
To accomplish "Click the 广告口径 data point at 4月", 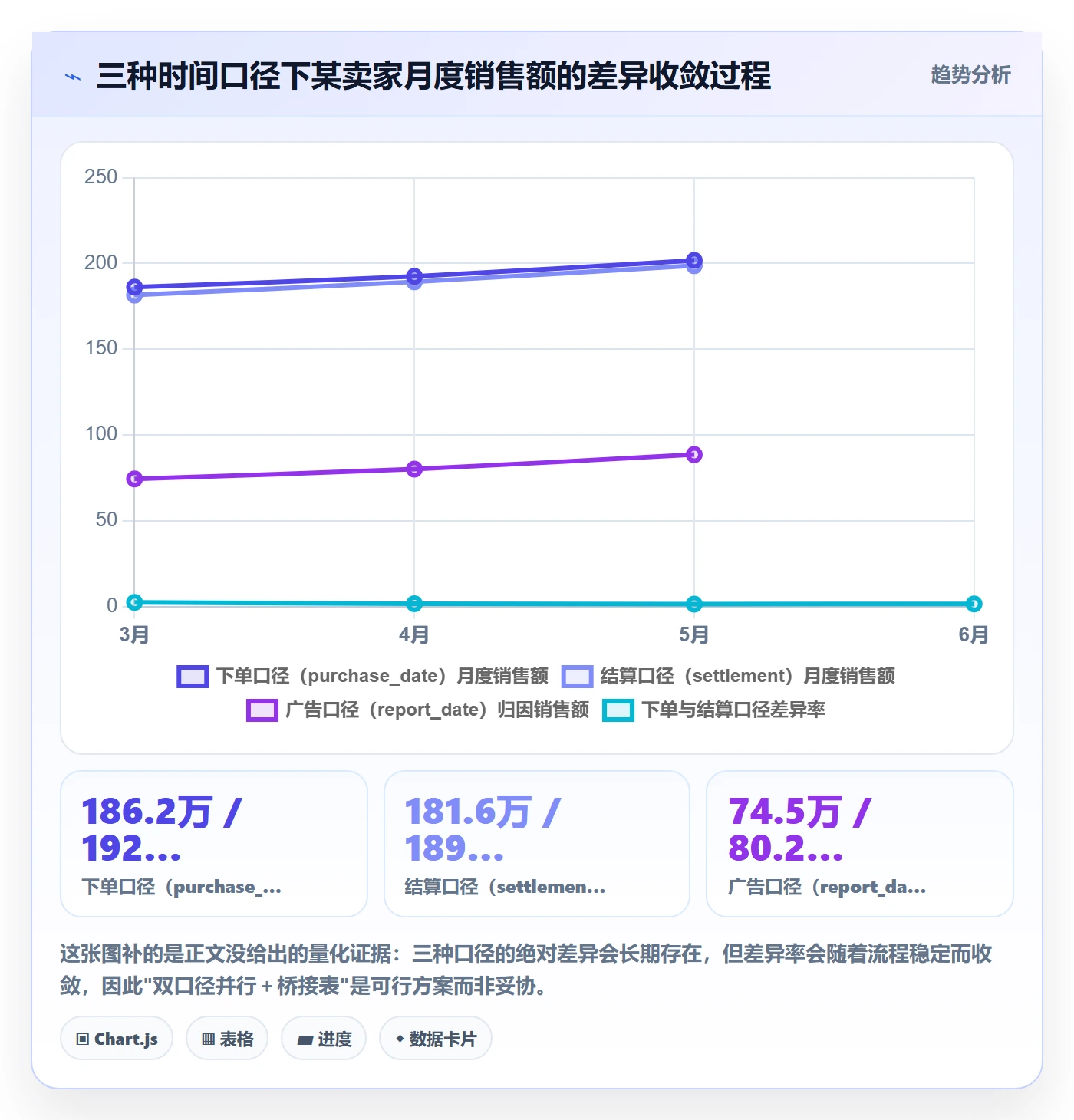I will tap(414, 469).
